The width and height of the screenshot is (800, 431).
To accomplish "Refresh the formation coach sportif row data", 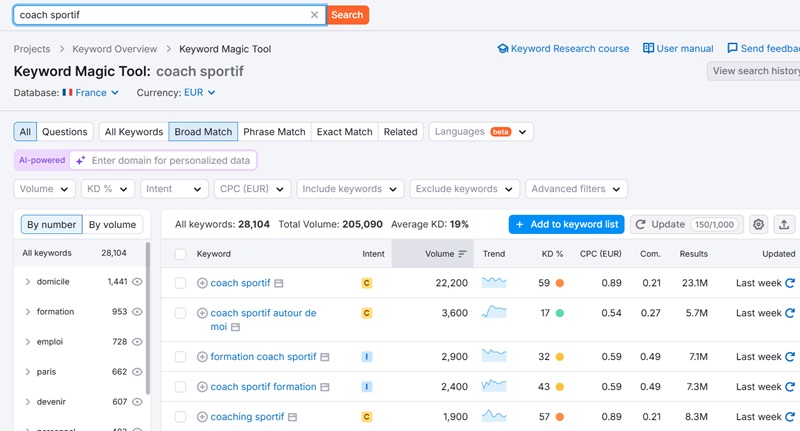I will 790,357.
